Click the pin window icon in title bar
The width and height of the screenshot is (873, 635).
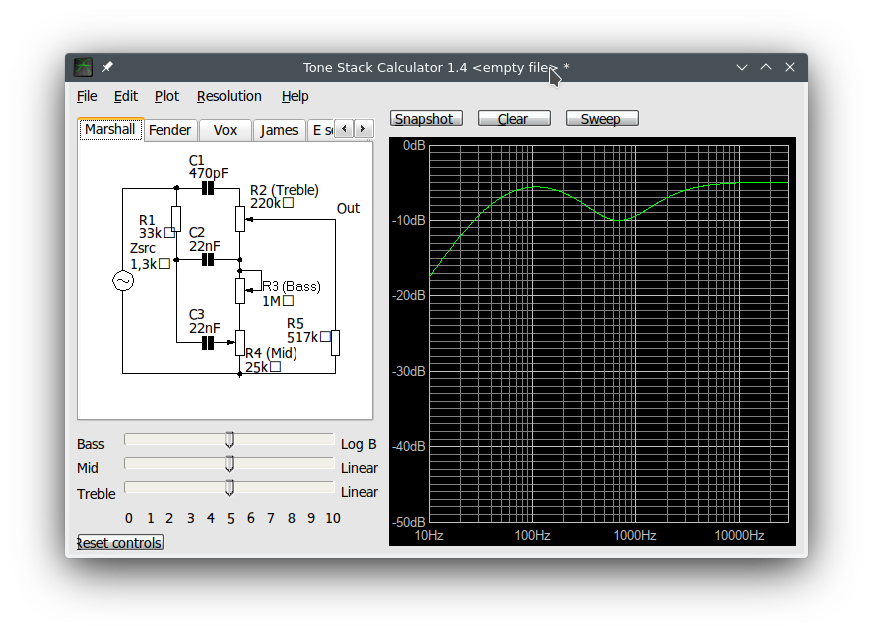[x=107, y=67]
